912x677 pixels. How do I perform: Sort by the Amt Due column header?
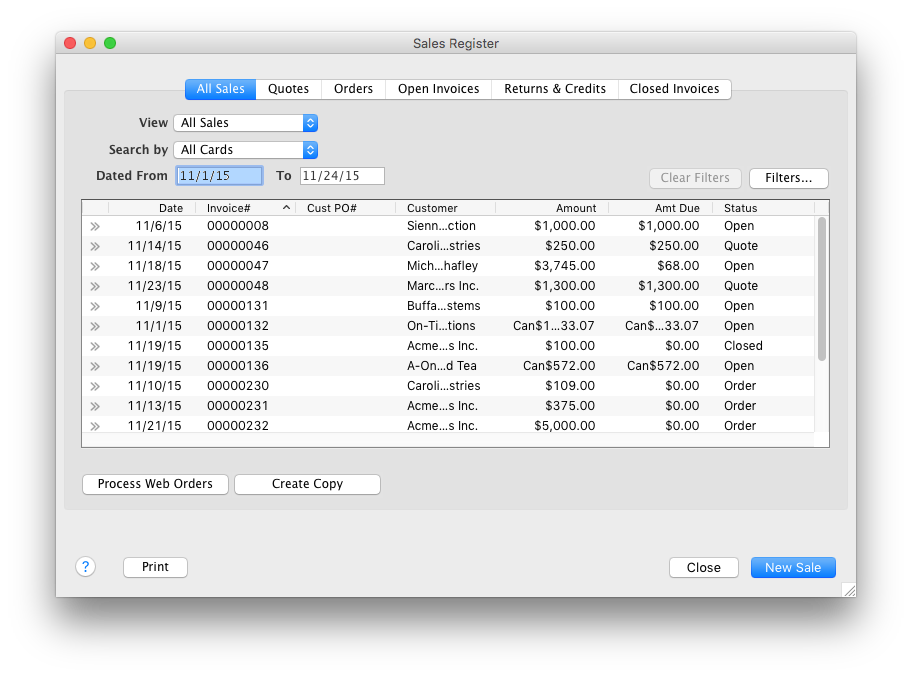point(660,208)
